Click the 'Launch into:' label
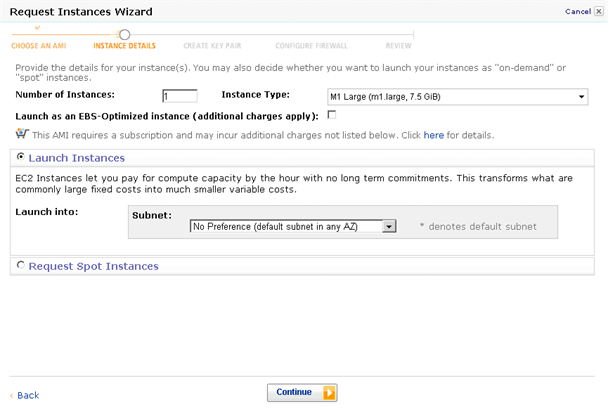This screenshot has height=412, width=609. pyautogui.click(x=47, y=212)
